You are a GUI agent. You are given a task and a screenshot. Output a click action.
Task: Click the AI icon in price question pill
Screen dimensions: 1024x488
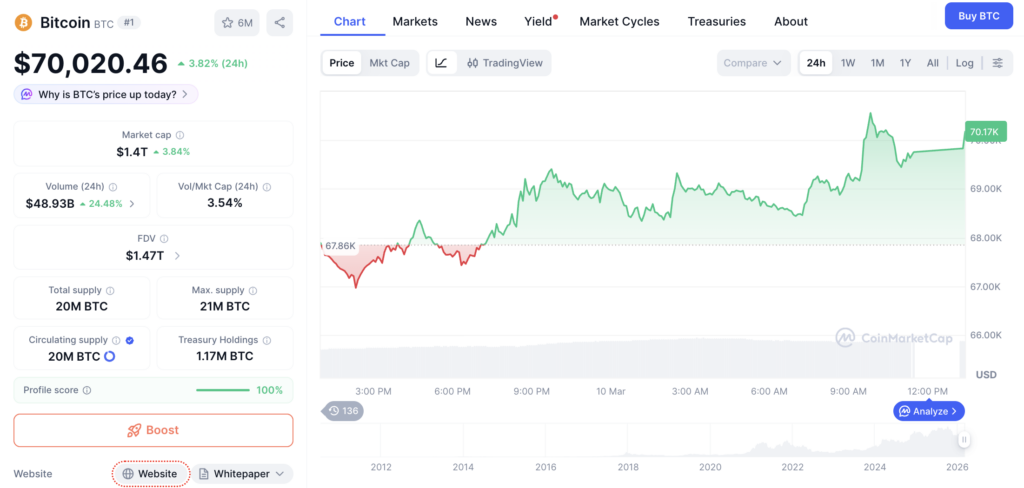(x=27, y=94)
